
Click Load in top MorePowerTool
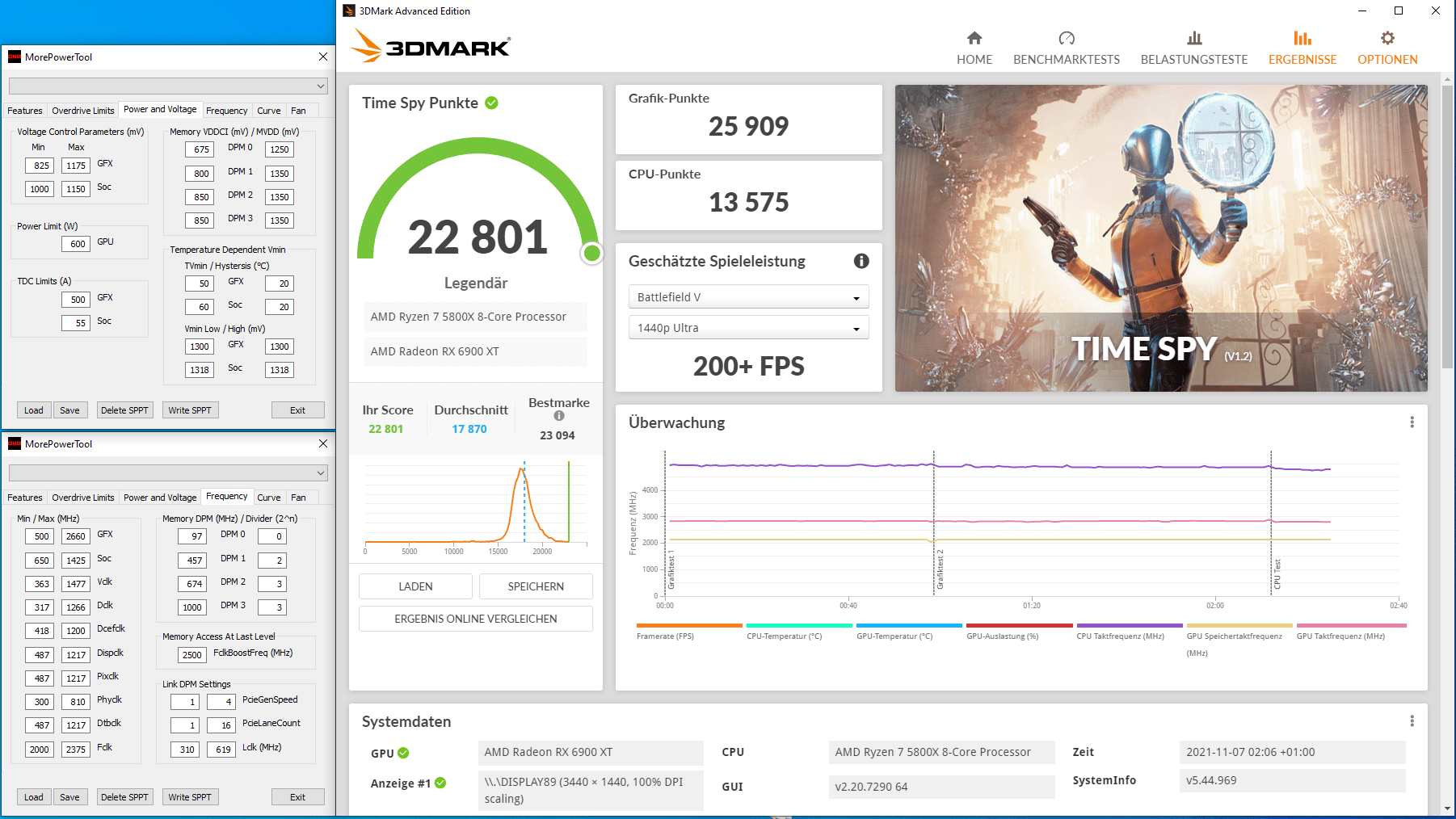34,410
